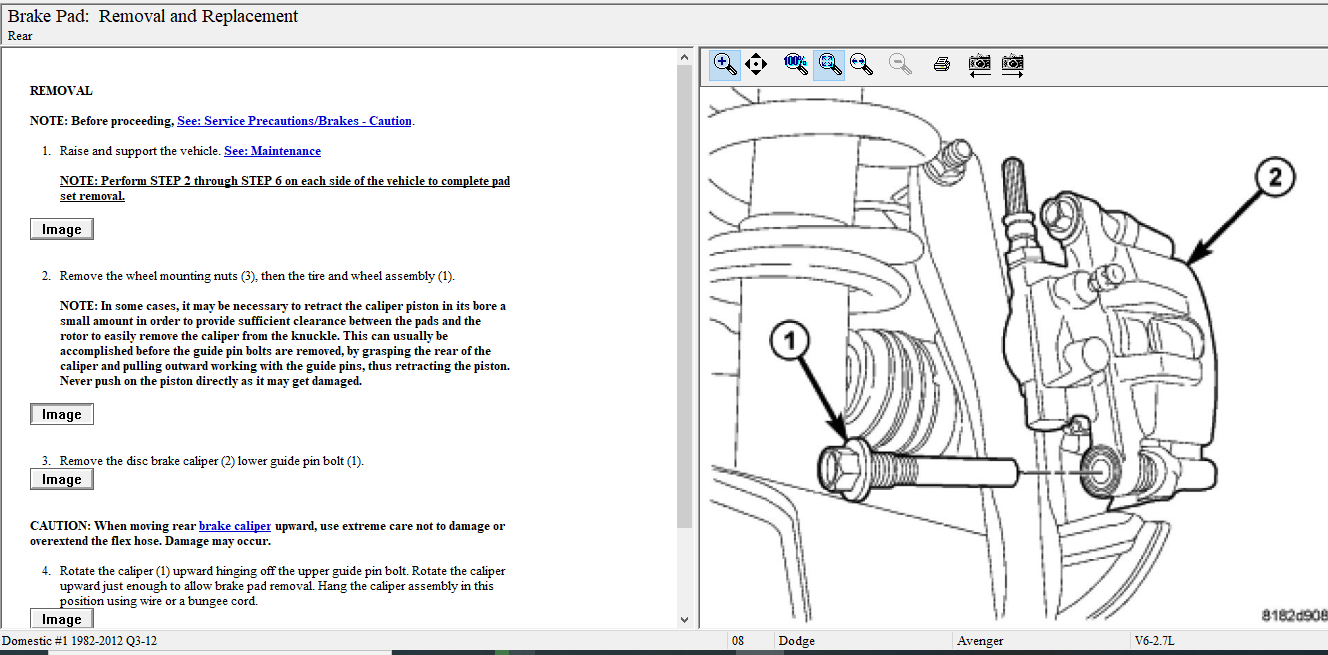Click the text pane scrollbar up arrow

[x=684, y=57]
